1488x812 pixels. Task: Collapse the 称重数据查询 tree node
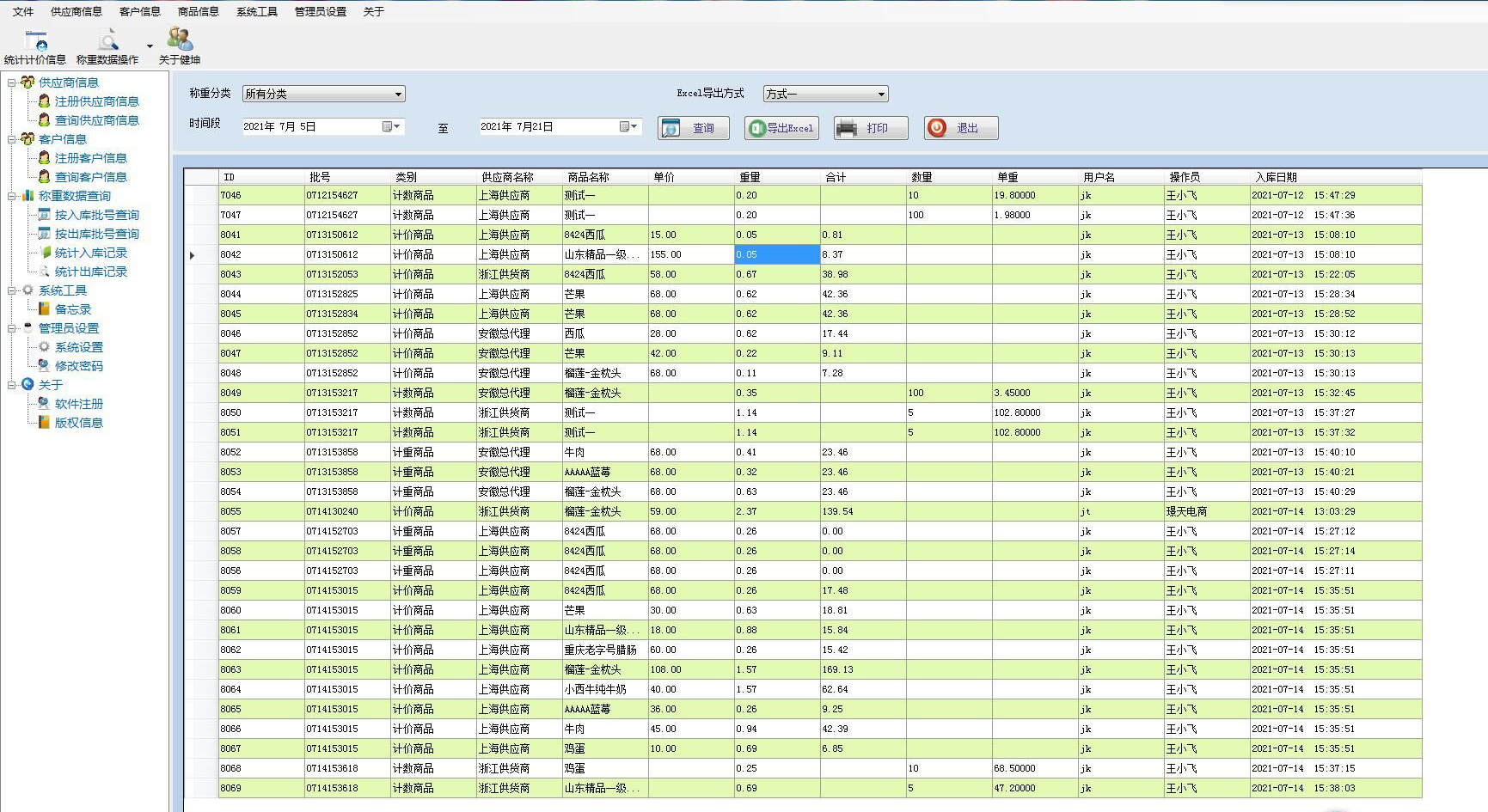pyautogui.click(x=12, y=196)
